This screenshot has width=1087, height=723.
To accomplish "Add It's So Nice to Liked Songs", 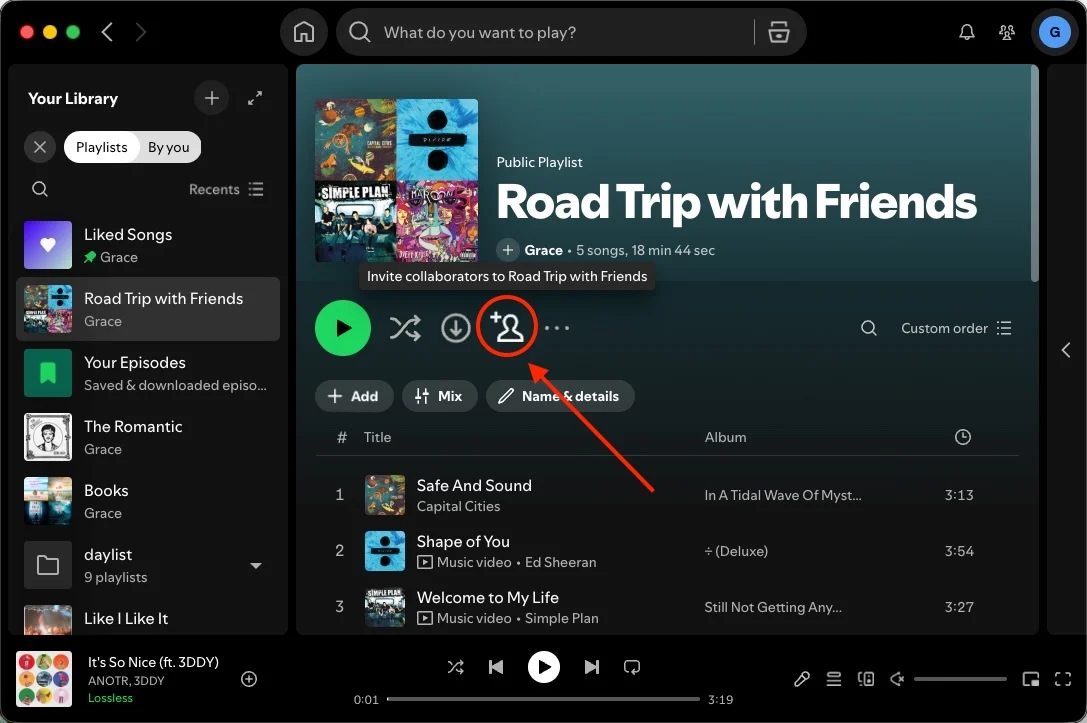I will pyautogui.click(x=249, y=679).
